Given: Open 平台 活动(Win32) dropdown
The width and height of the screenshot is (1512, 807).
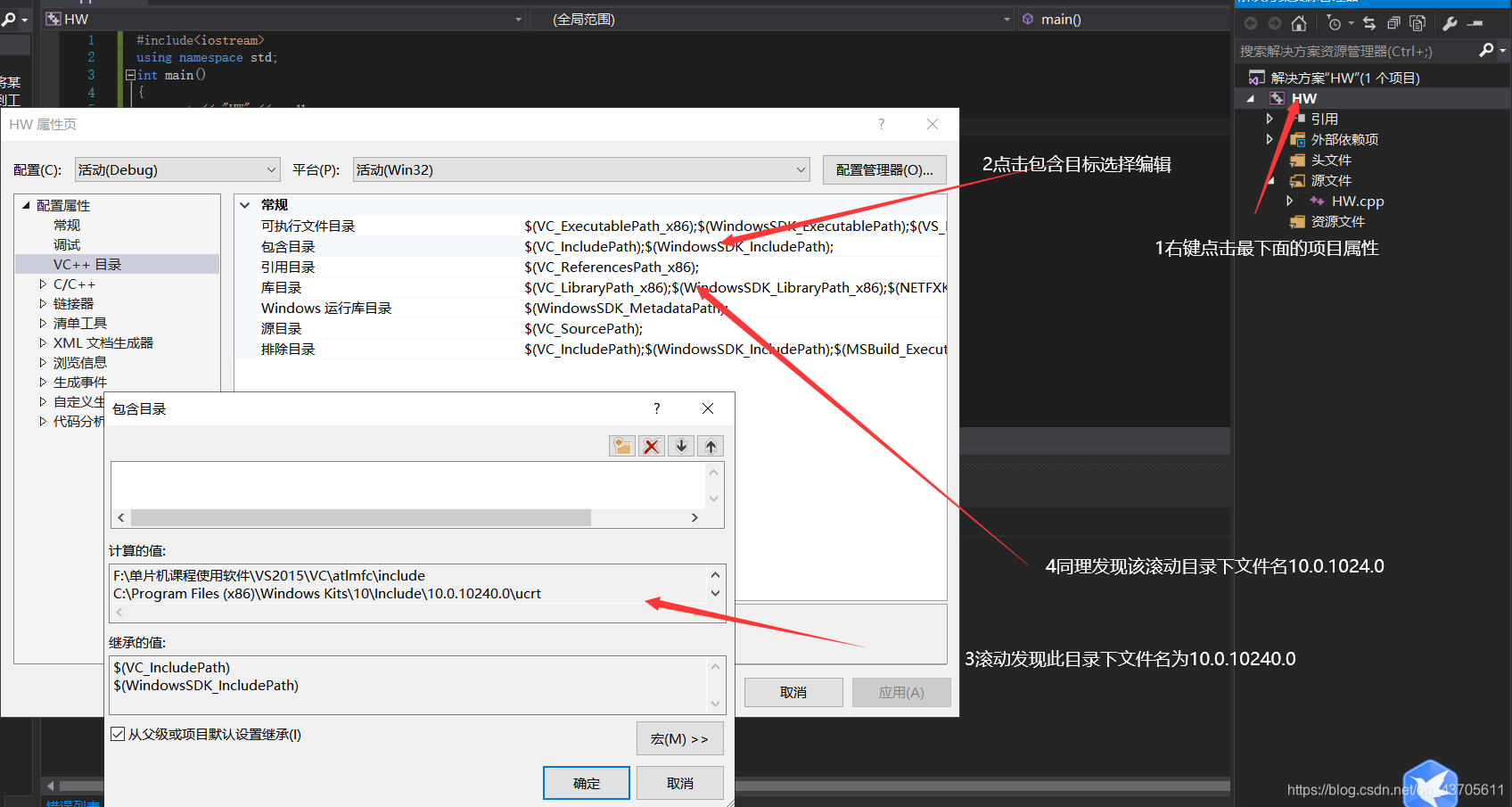Looking at the screenshot, I should pos(581,169).
